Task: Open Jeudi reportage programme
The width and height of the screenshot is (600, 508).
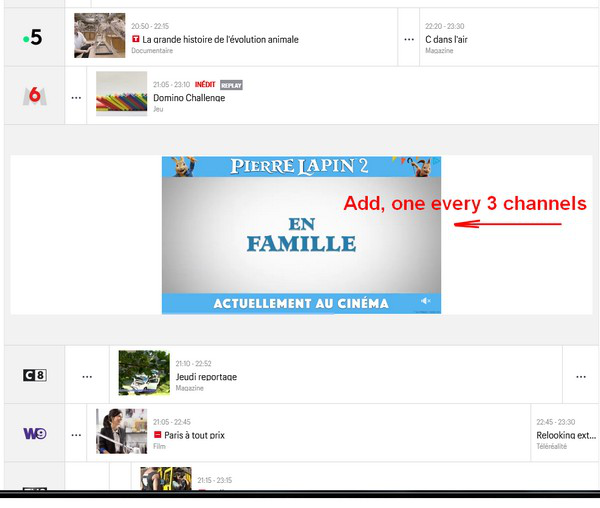Action: tap(206, 377)
